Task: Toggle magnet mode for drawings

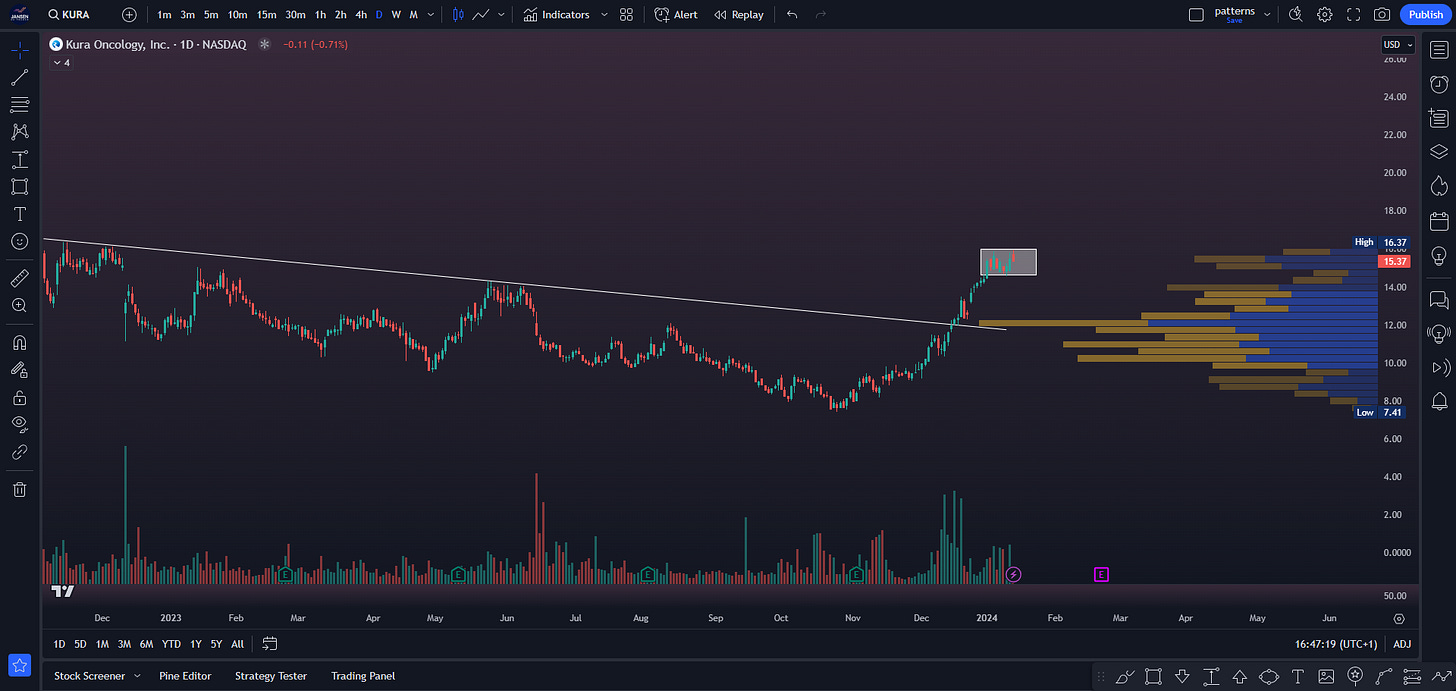Action: (x=20, y=342)
